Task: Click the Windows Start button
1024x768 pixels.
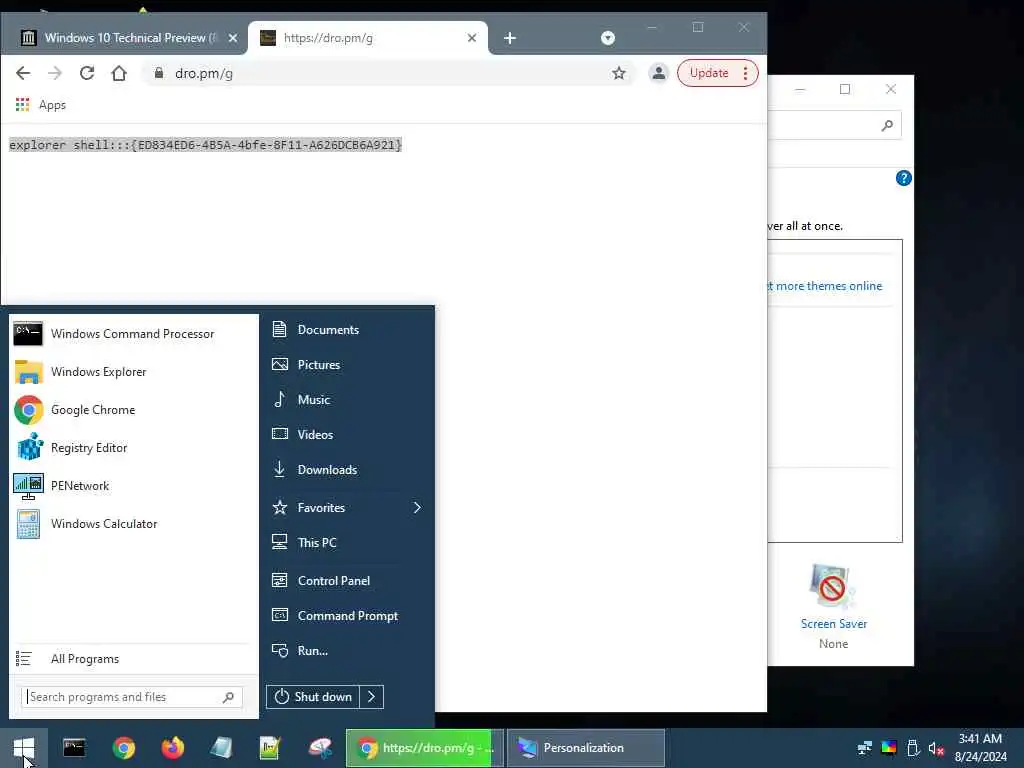Action: (24, 748)
